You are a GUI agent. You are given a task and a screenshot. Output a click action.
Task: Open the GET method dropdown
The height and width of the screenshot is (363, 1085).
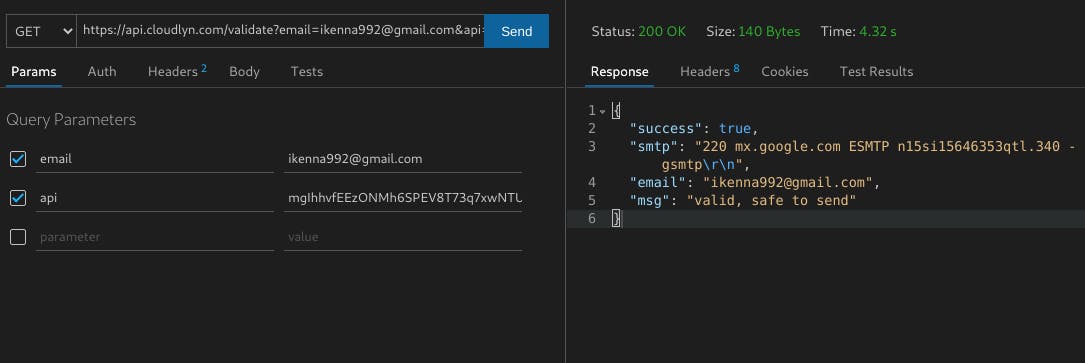click(41, 31)
